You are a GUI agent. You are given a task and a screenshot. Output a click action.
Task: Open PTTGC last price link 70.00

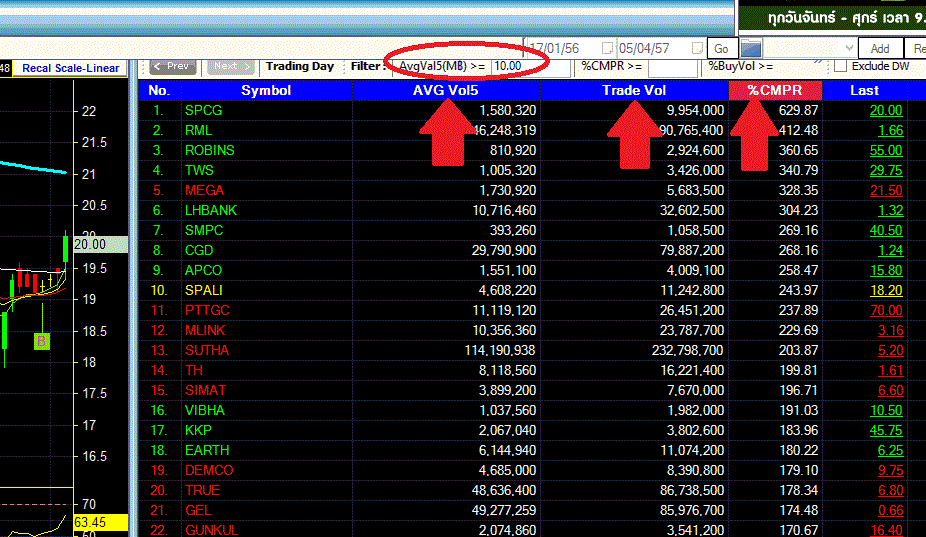[x=886, y=311]
